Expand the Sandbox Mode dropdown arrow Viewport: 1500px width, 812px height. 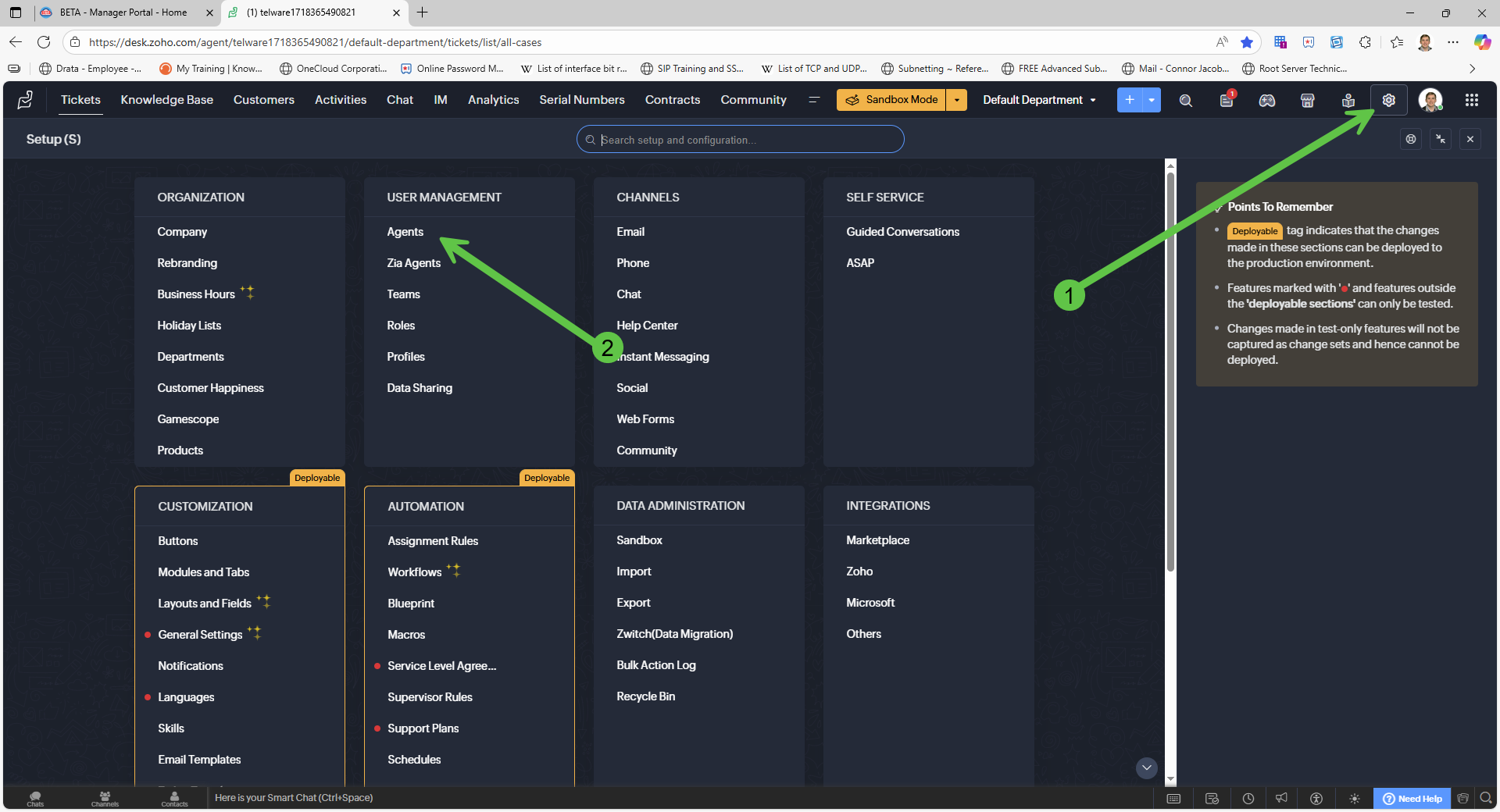[x=956, y=100]
